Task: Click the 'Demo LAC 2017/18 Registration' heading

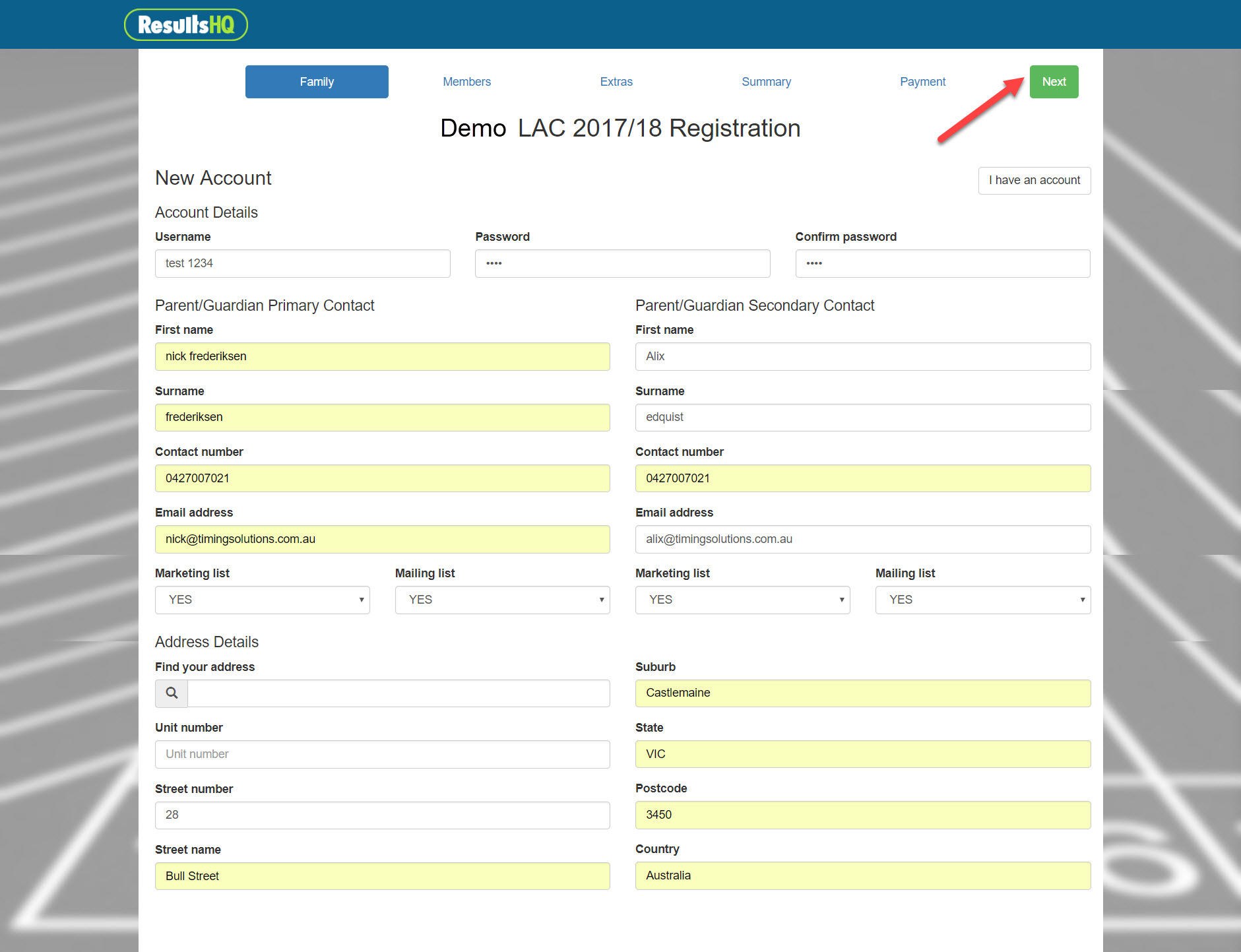Action: (x=620, y=129)
